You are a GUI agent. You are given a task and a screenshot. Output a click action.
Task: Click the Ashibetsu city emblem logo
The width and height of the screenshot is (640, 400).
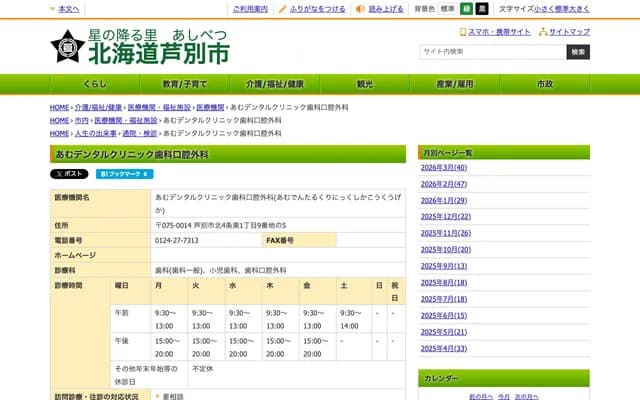[x=68, y=44]
